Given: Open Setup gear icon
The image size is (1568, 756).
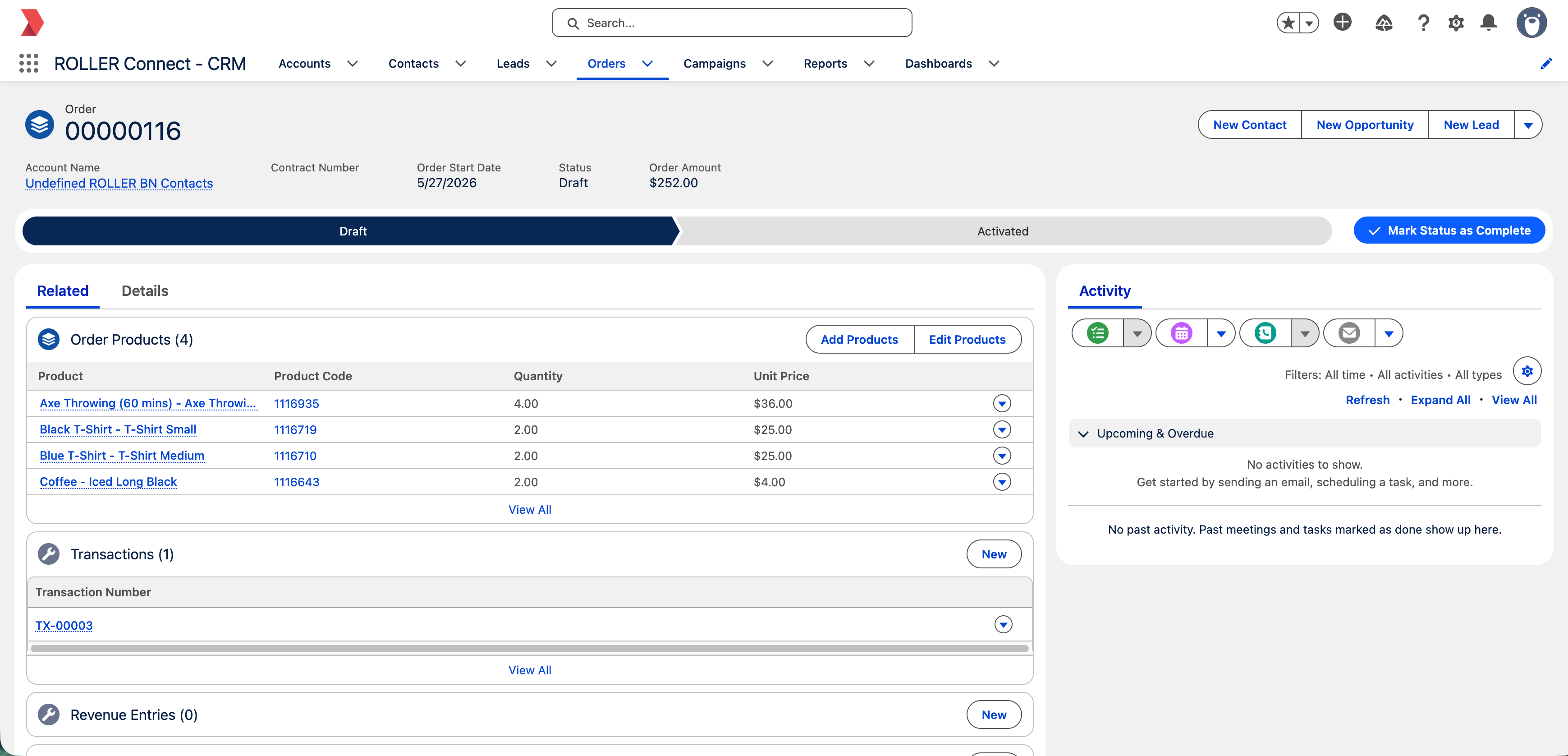Looking at the screenshot, I should [x=1456, y=23].
